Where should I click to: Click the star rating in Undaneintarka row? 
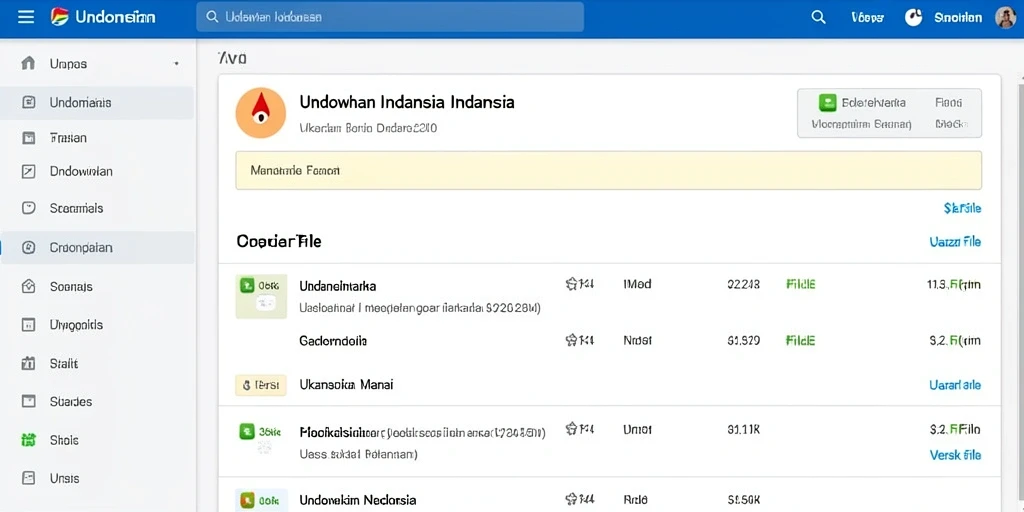pos(580,284)
